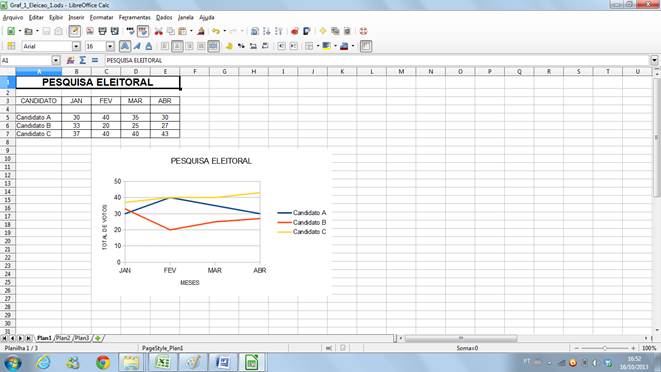Viewport: 661px width, 372px height.
Task: Expand the Name Box dropdown arrow
Action: (56, 61)
